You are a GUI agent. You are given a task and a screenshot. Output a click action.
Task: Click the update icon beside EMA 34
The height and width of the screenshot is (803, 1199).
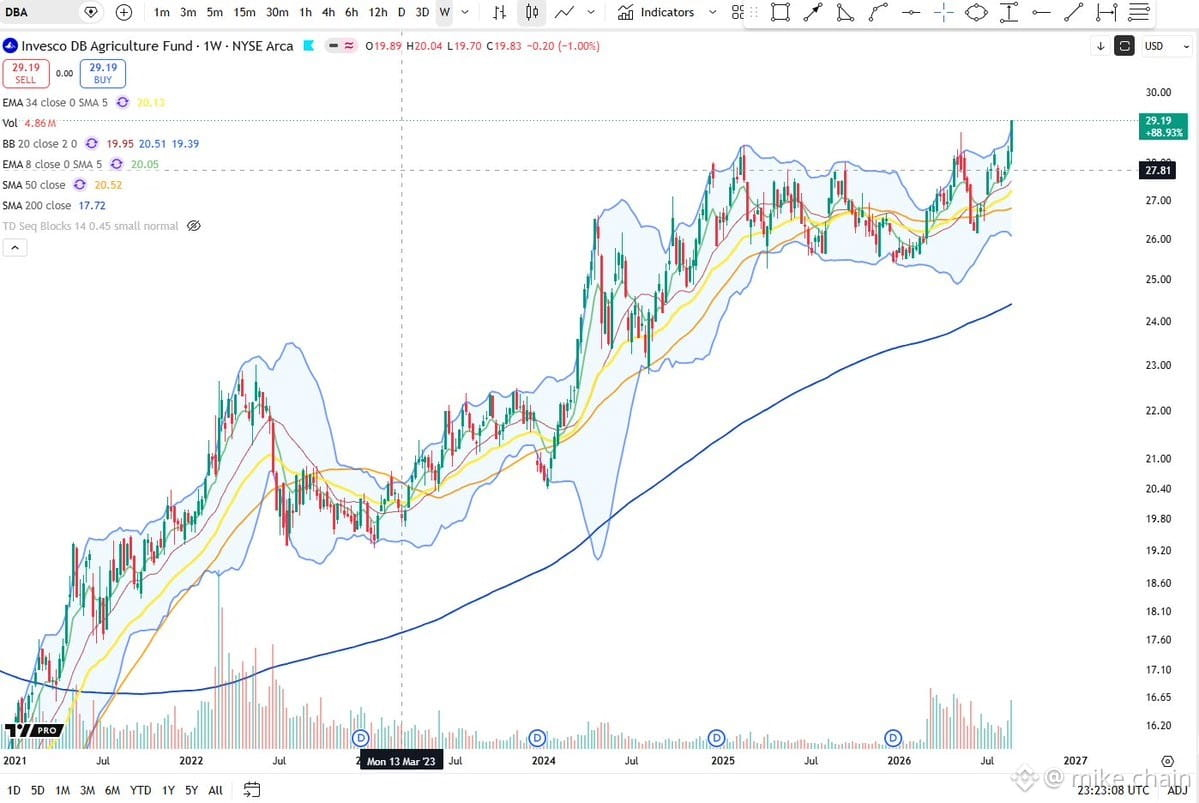[122, 102]
